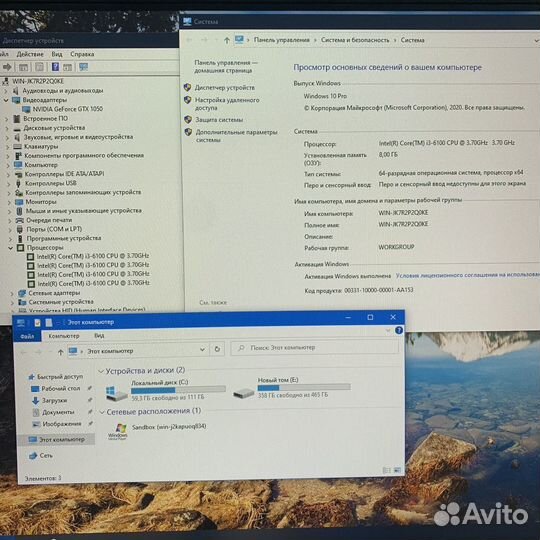This screenshot has height=540, width=540.
Task: Expand the Сетевые адаптеры node
Action: (x=12, y=293)
